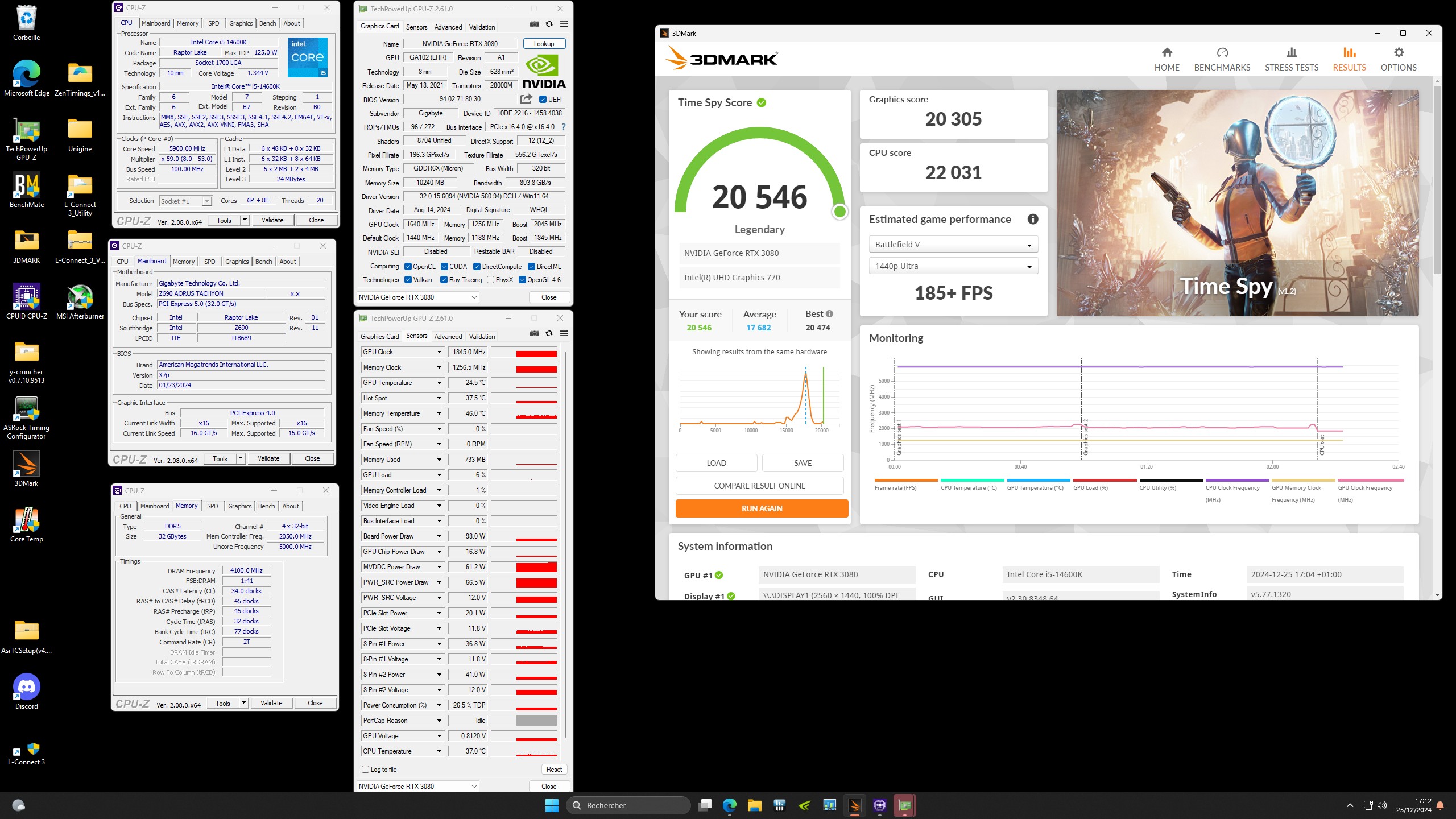Click CPU Clock Frequency legend color bar

tap(1237, 480)
